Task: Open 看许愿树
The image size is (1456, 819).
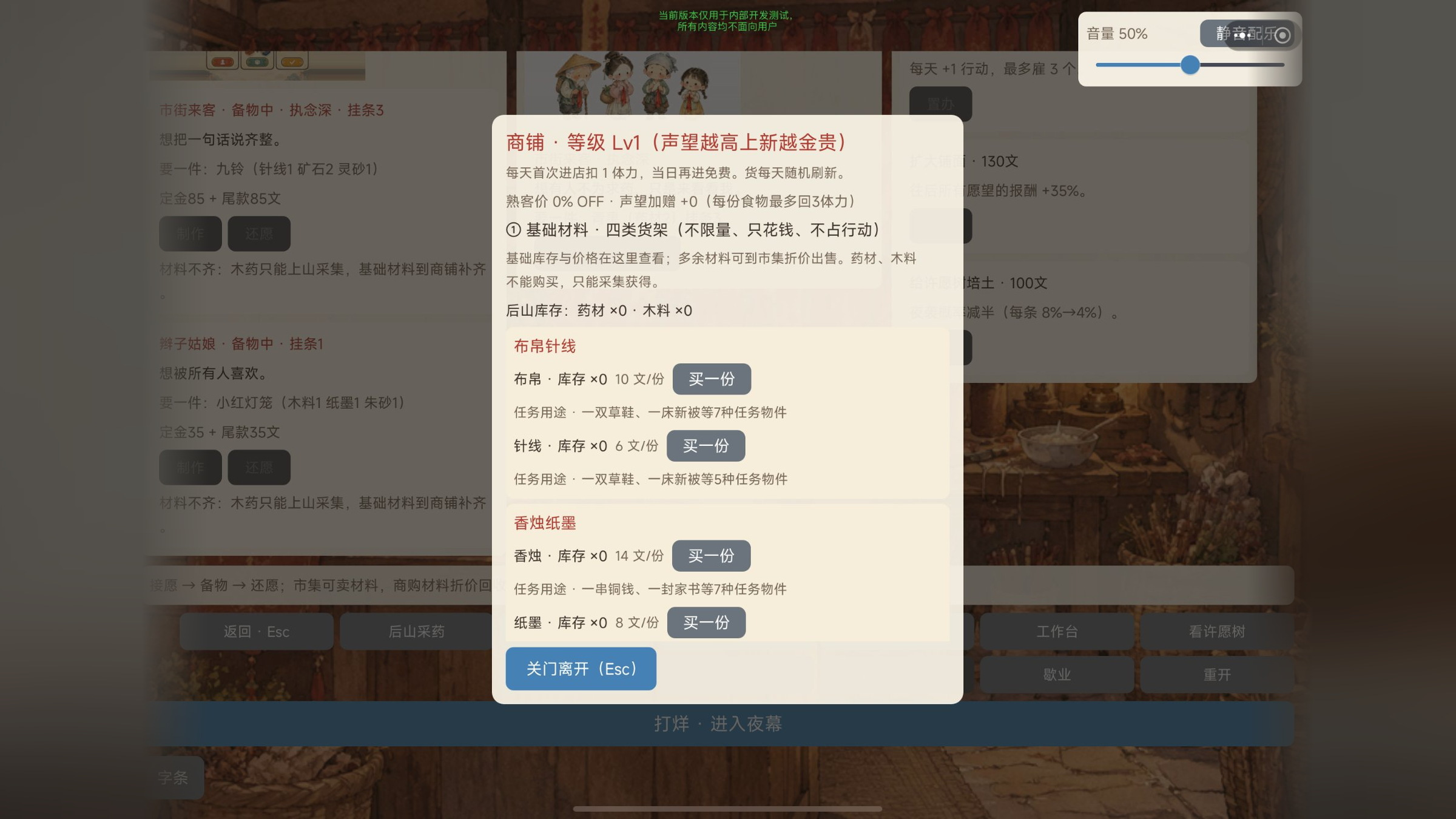Action: (1216, 632)
